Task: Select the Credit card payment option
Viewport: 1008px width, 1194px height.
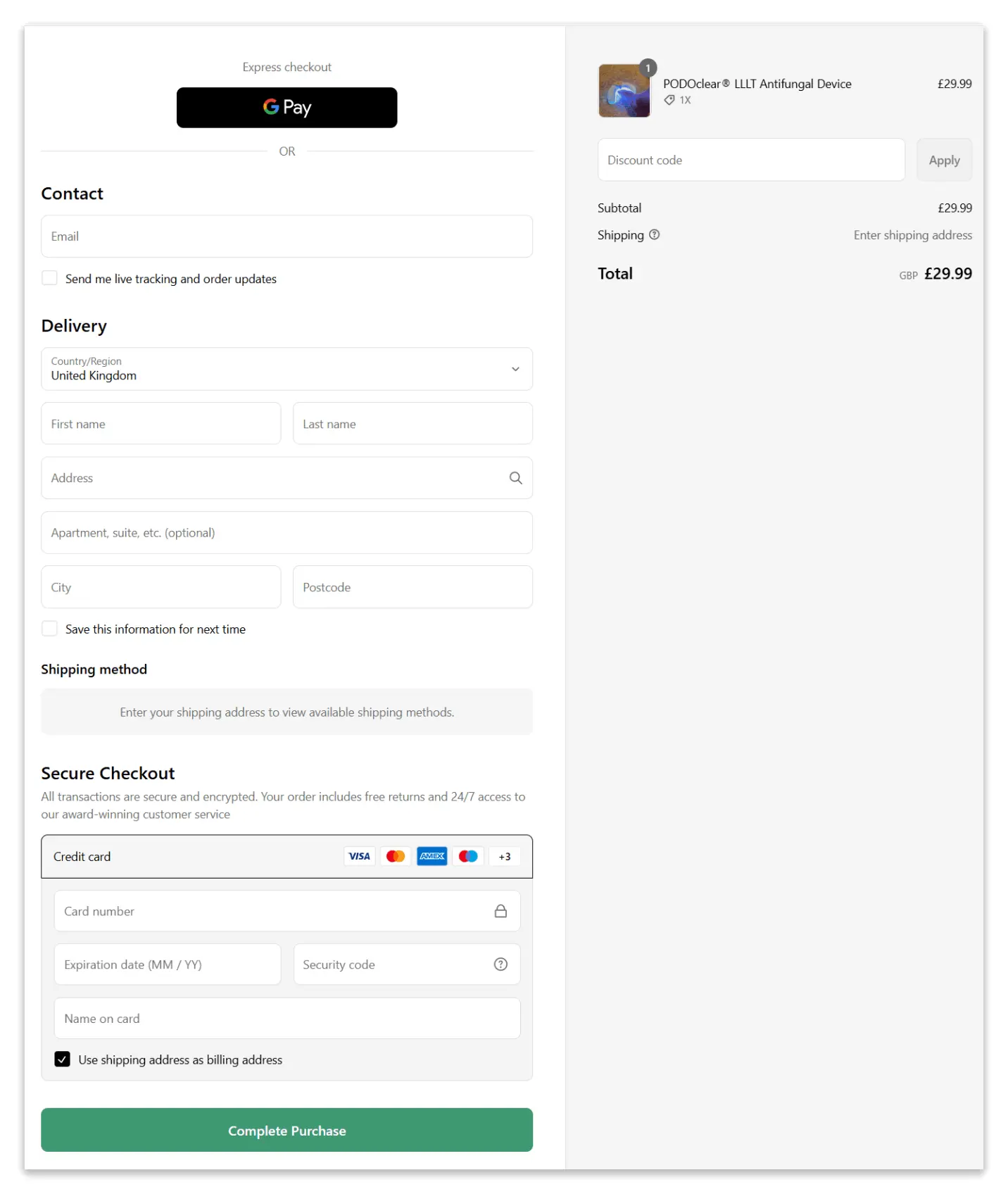Action: point(82,856)
